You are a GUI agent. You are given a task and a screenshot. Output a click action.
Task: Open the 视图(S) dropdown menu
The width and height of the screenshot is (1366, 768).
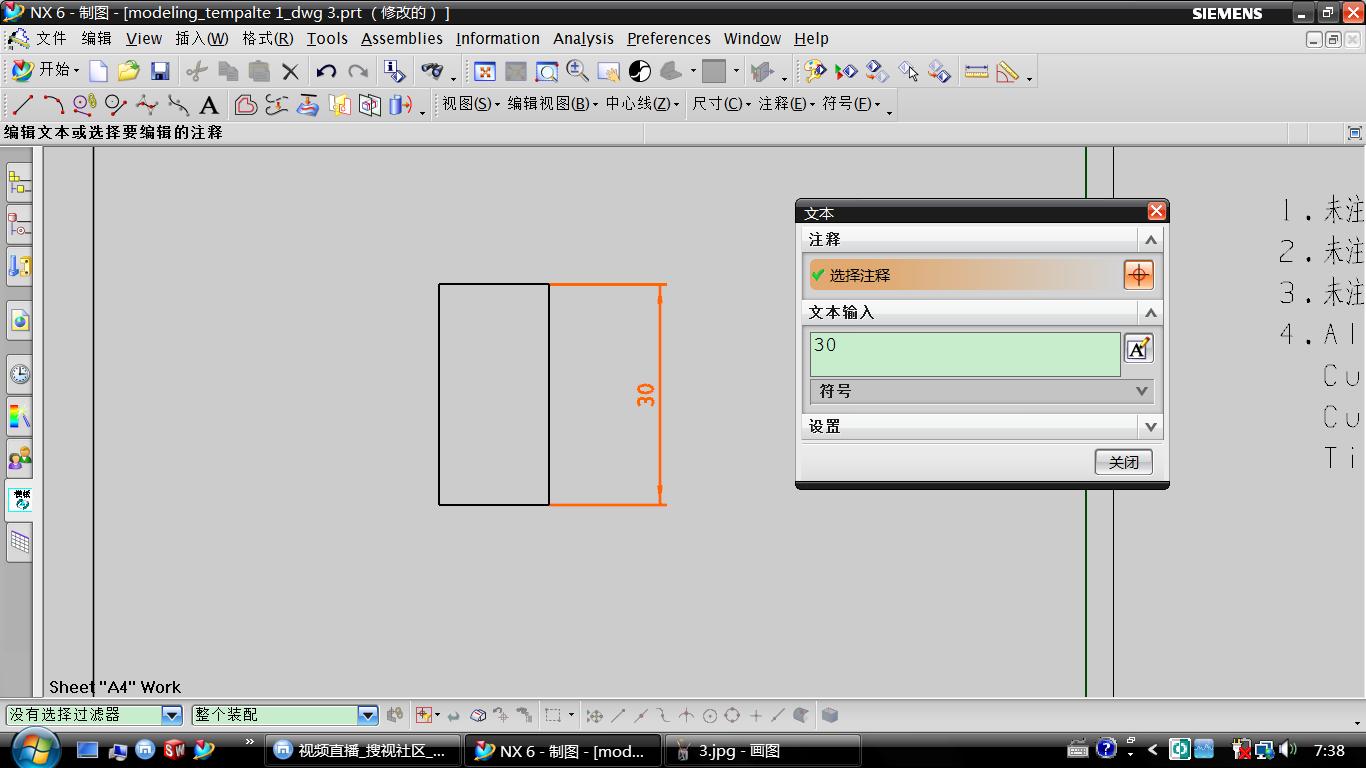[471, 104]
